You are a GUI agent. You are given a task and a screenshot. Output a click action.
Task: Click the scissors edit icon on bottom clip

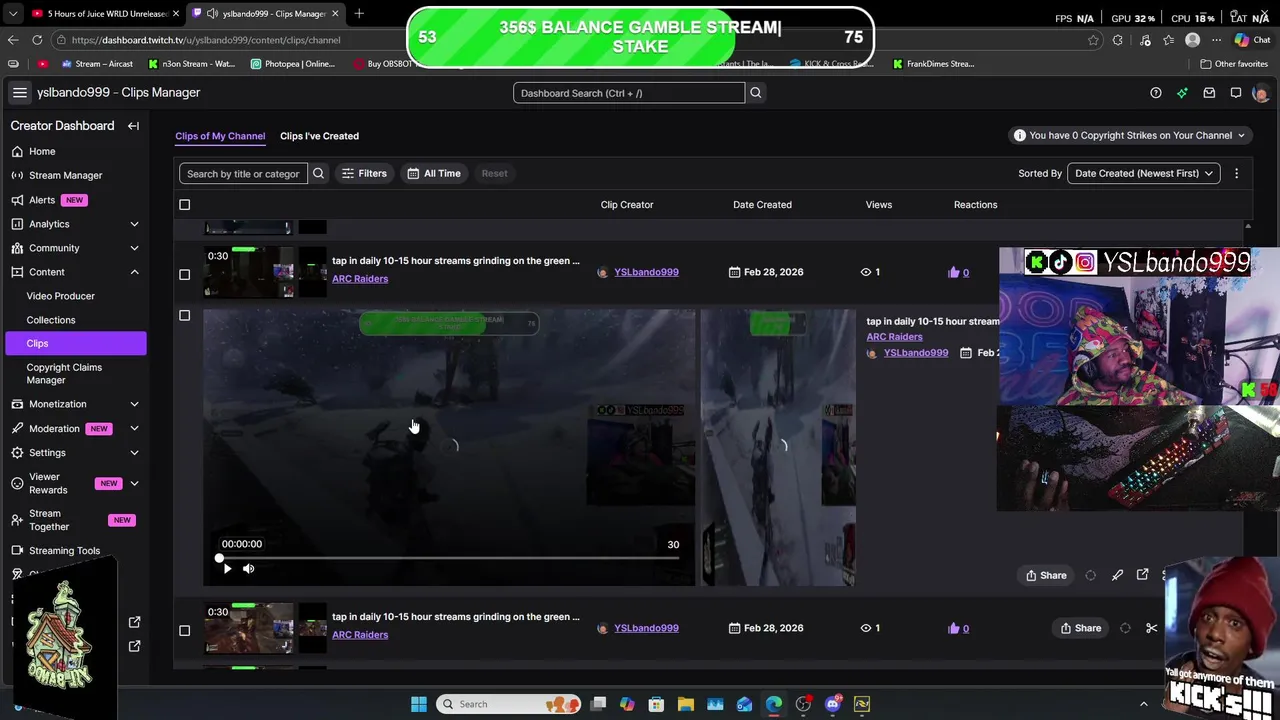[x=1151, y=628]
